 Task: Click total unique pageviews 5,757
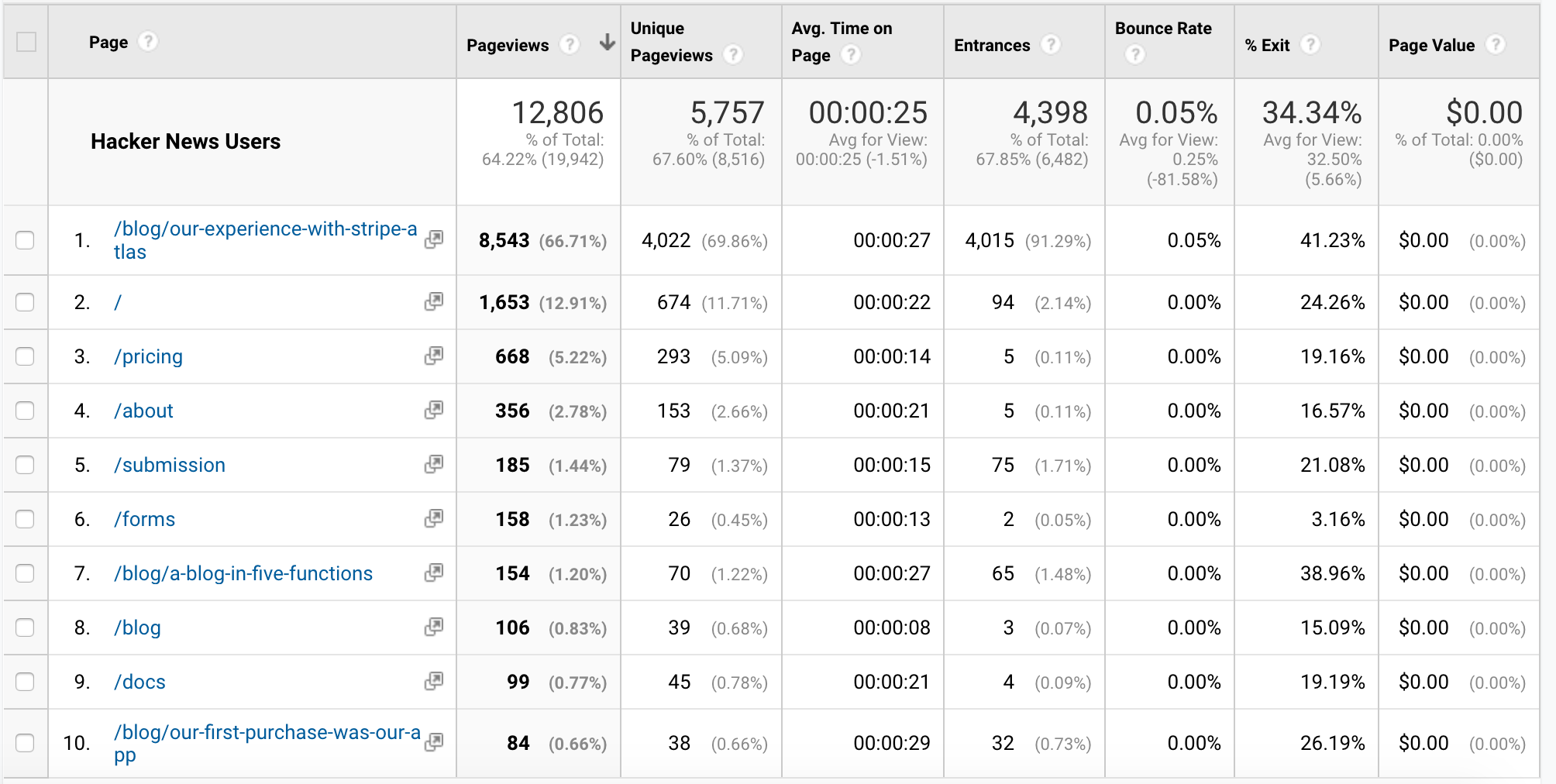pos(727,113)
